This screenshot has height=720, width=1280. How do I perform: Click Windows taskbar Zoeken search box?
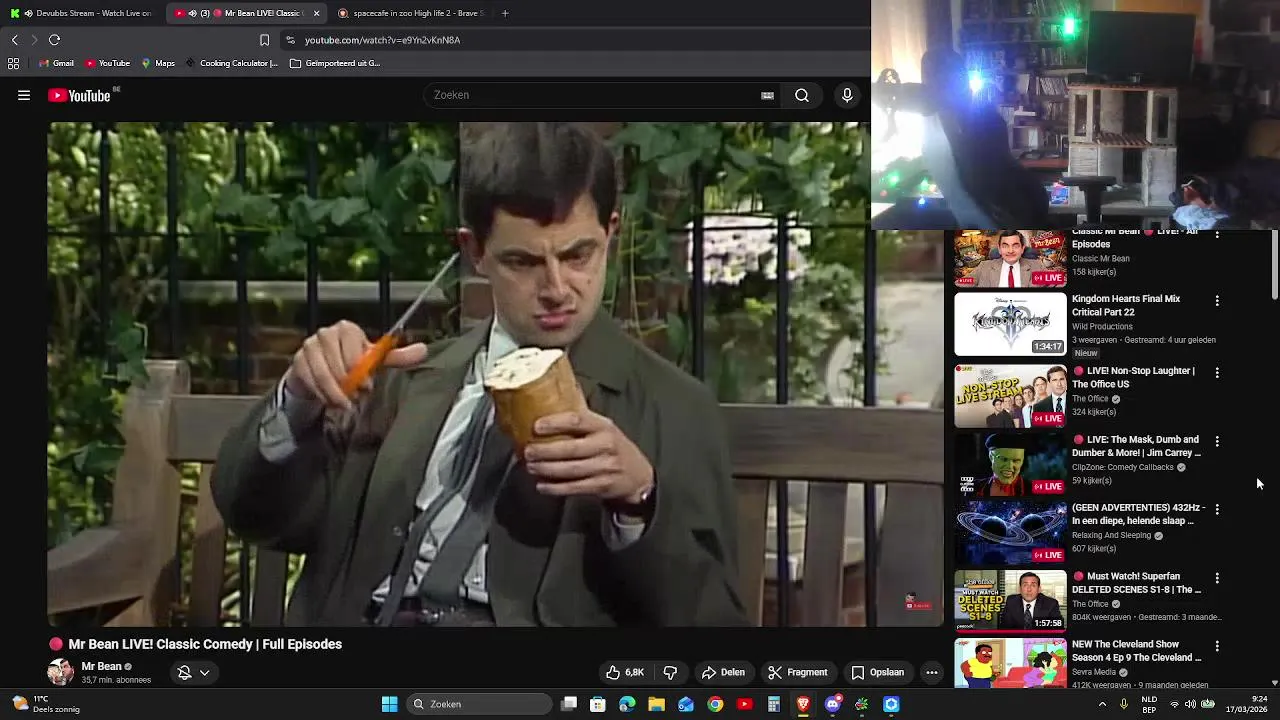tap(480, 704)
